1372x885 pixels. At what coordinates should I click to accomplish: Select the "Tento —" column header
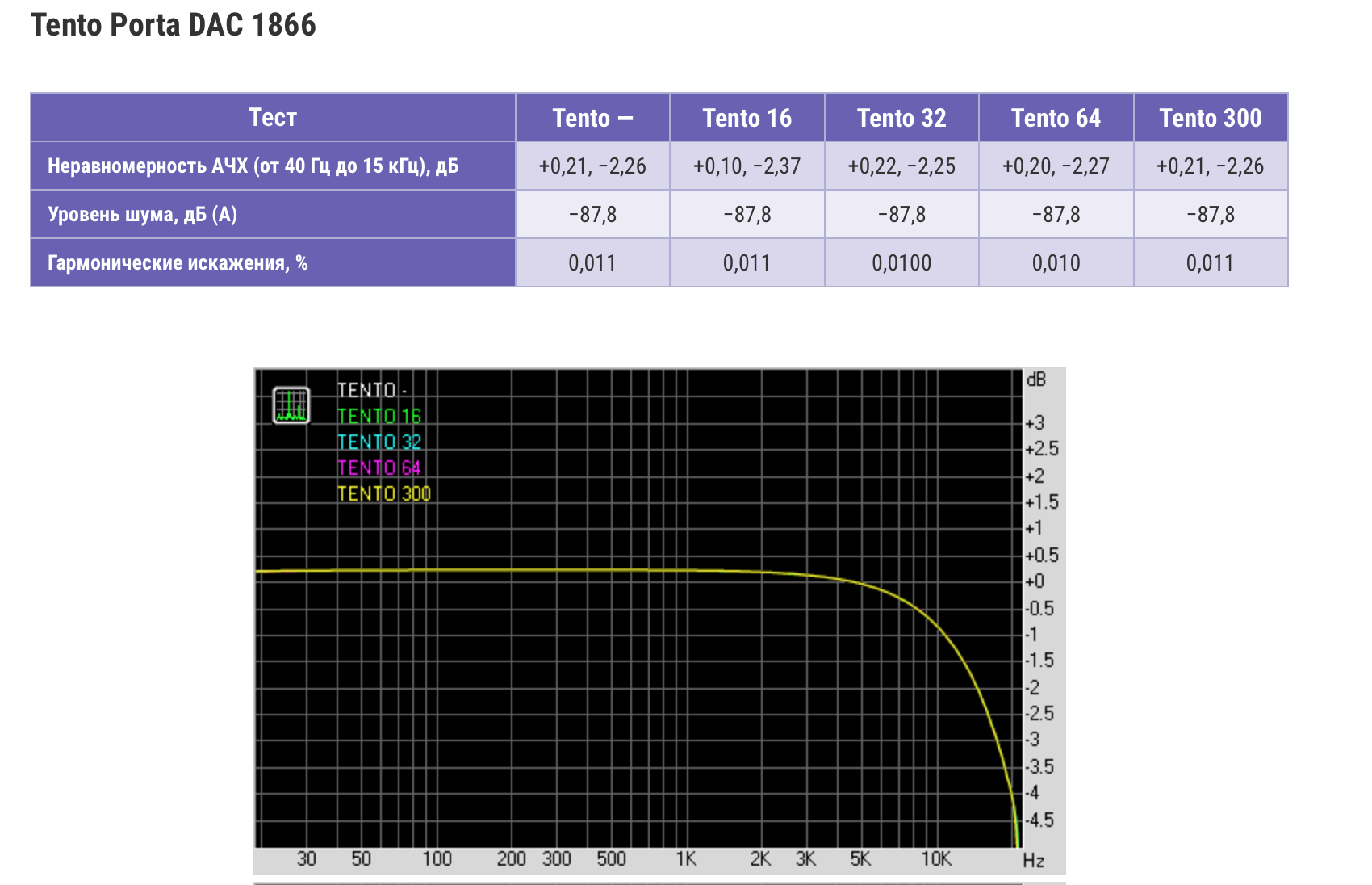coord(592,118)
